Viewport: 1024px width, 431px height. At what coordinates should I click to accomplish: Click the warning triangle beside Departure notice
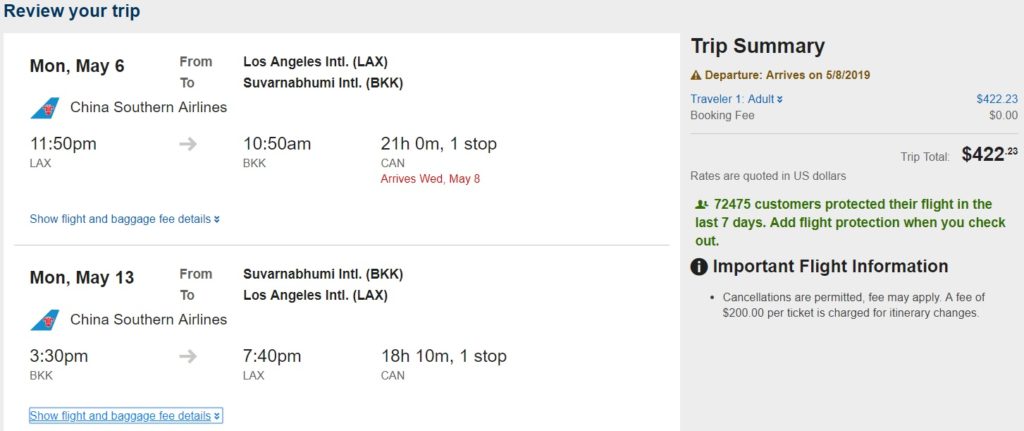tap(696, 75)
